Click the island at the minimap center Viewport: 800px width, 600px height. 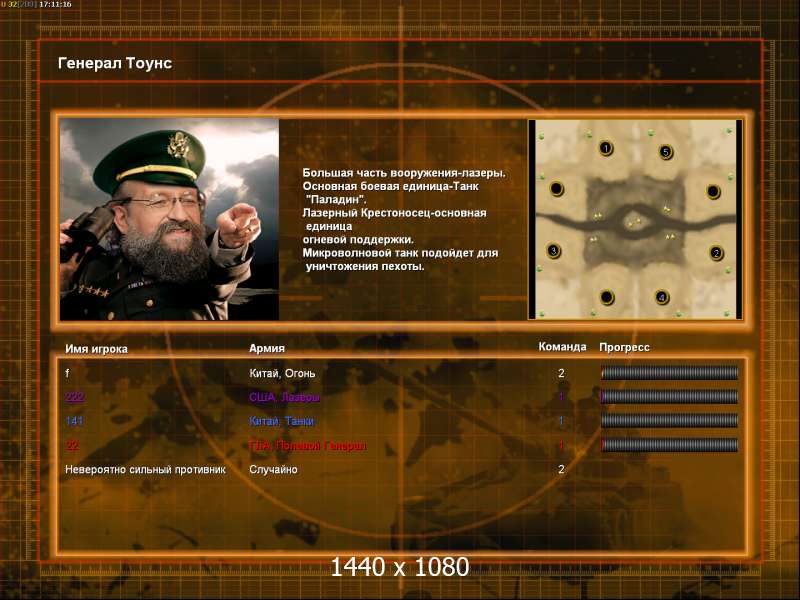point(634,222)
